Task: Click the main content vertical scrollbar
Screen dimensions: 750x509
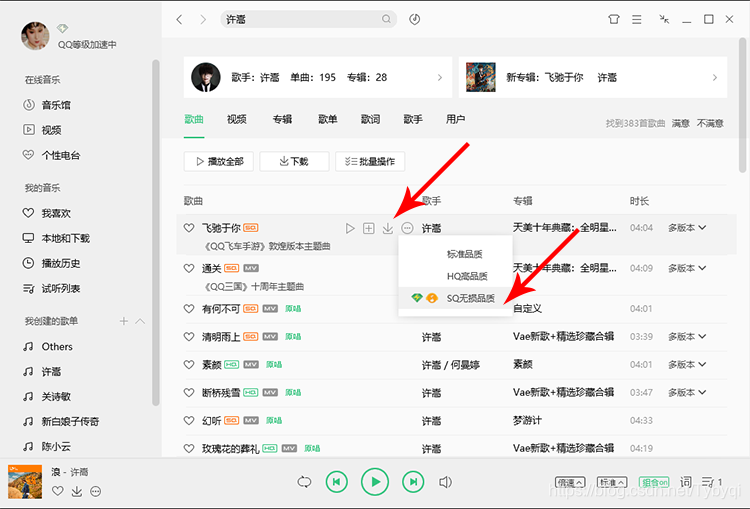Action: tap(742, 105)
